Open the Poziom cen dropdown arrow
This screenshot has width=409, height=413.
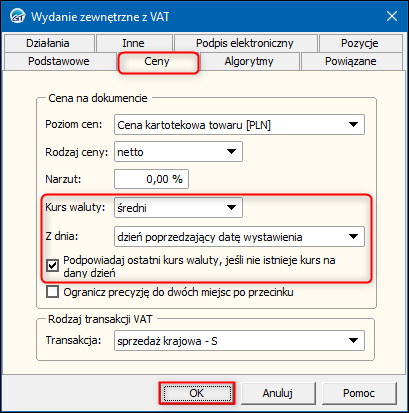click(x=353, y=125)
